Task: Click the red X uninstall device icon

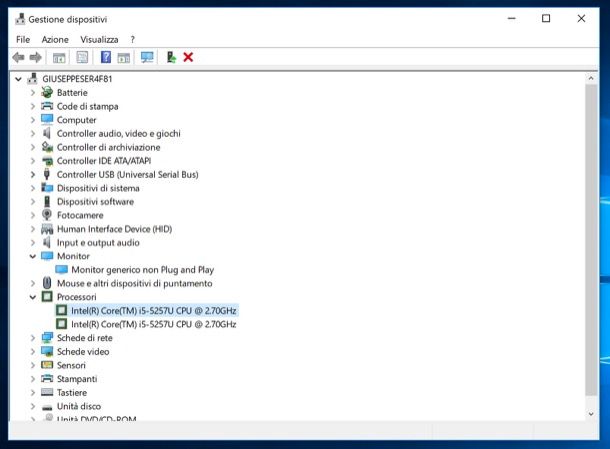Action: (x=188, y=58)
